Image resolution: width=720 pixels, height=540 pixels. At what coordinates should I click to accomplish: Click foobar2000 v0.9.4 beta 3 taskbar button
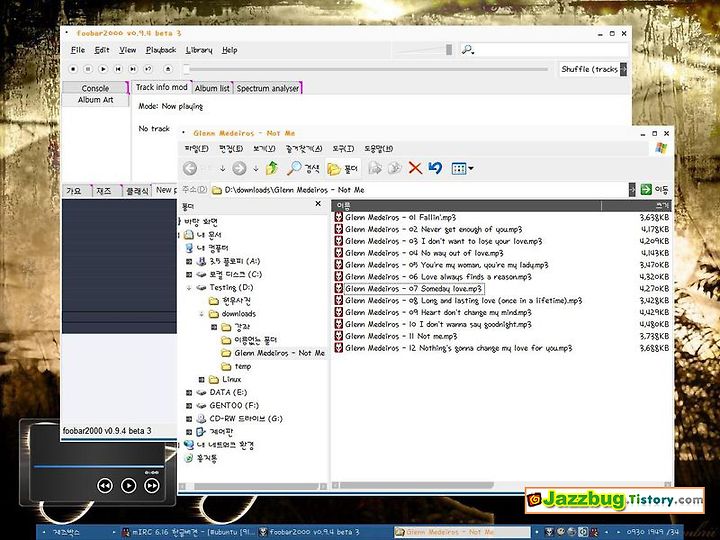[324, 532]
